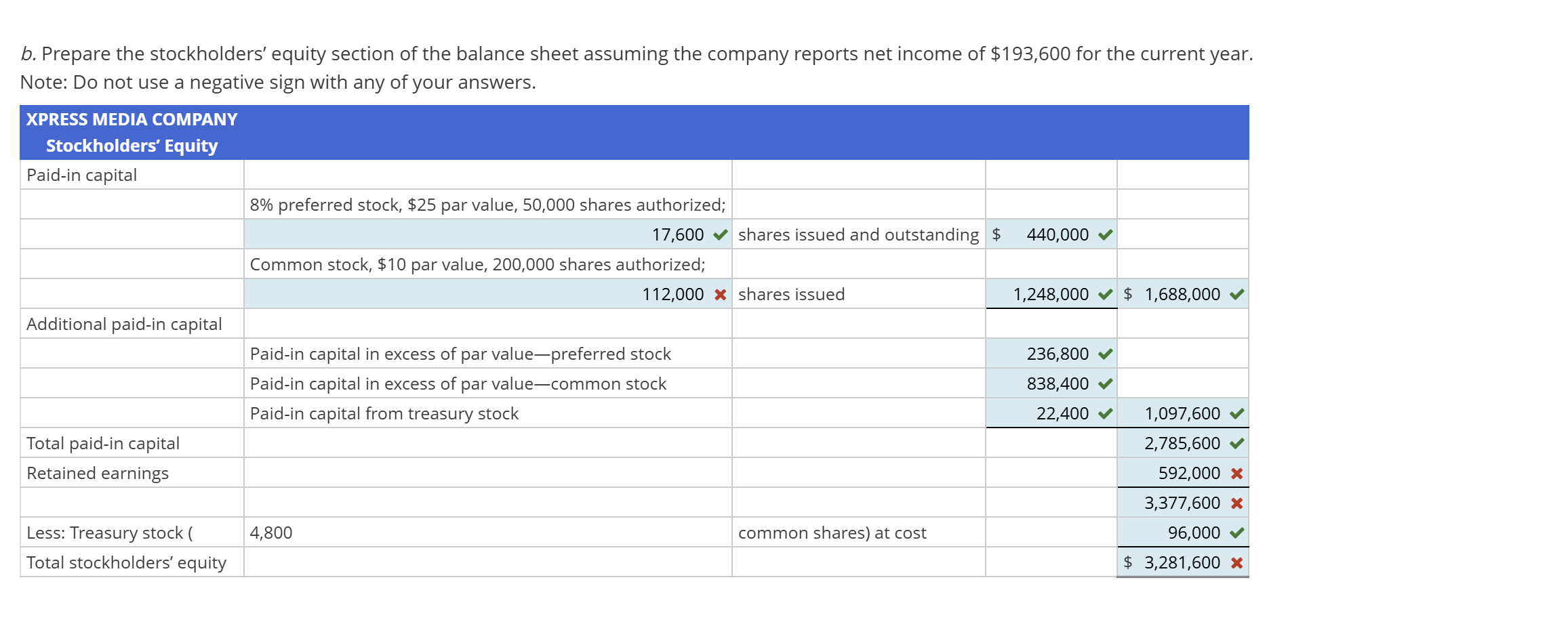The height and width of the screenshot is (622, 1568).
Task: Click the Stockholders' Equity table header
Action: click(x=132, y=146)
